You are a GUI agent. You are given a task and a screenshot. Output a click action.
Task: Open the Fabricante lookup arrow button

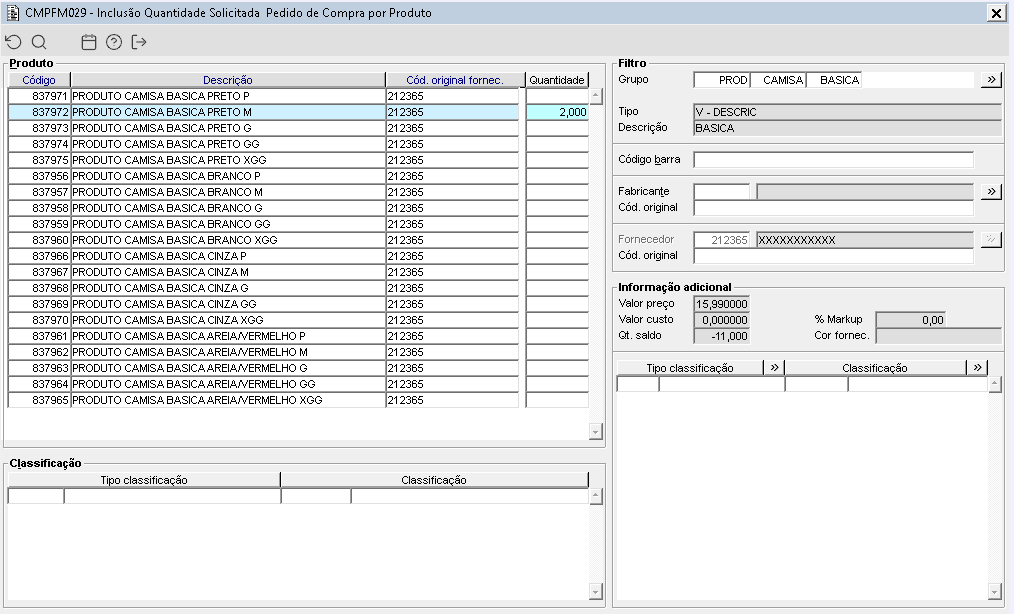click(x=991, y=192)
